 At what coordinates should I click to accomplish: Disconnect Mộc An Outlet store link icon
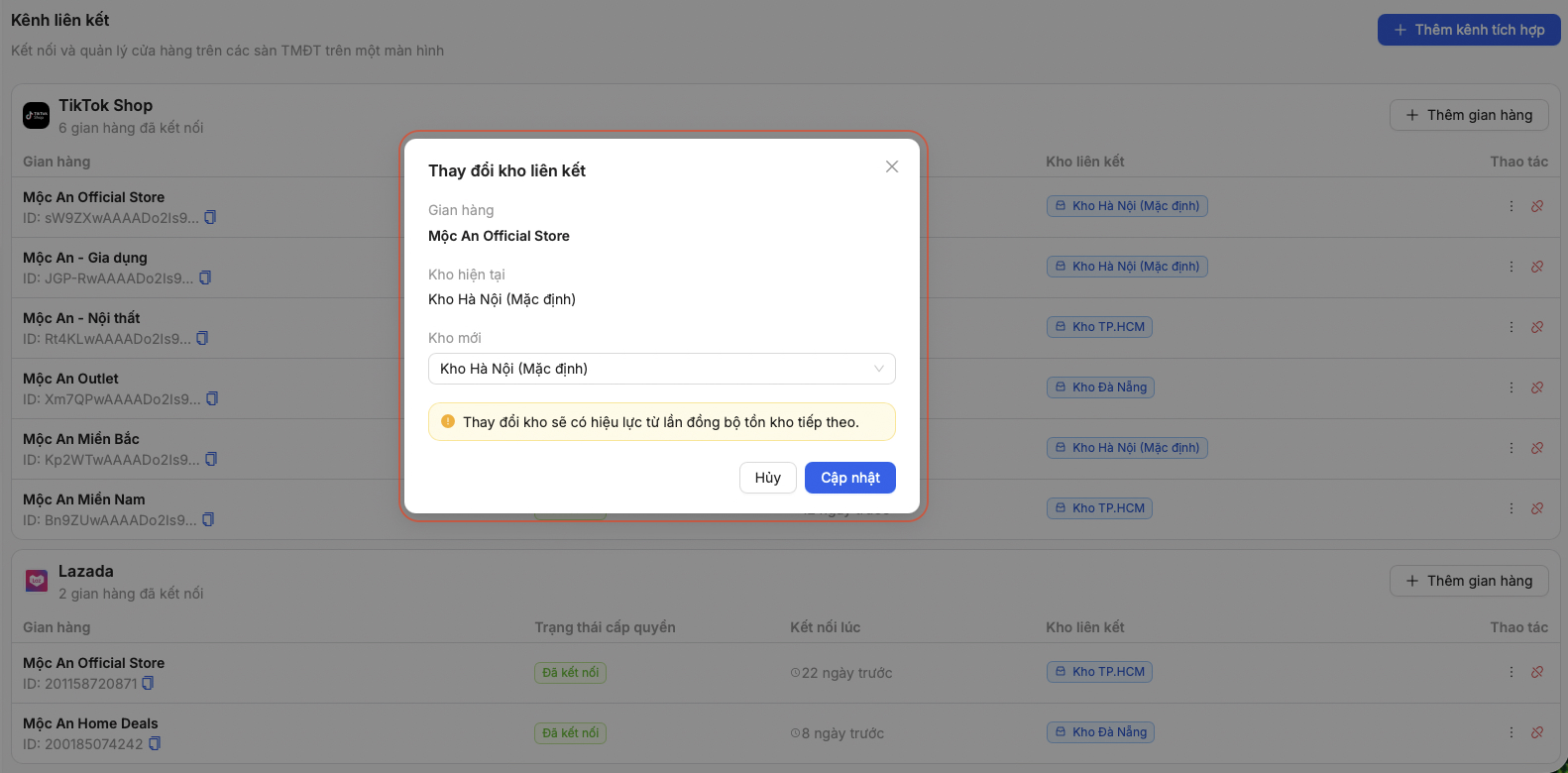[1537, 387]
